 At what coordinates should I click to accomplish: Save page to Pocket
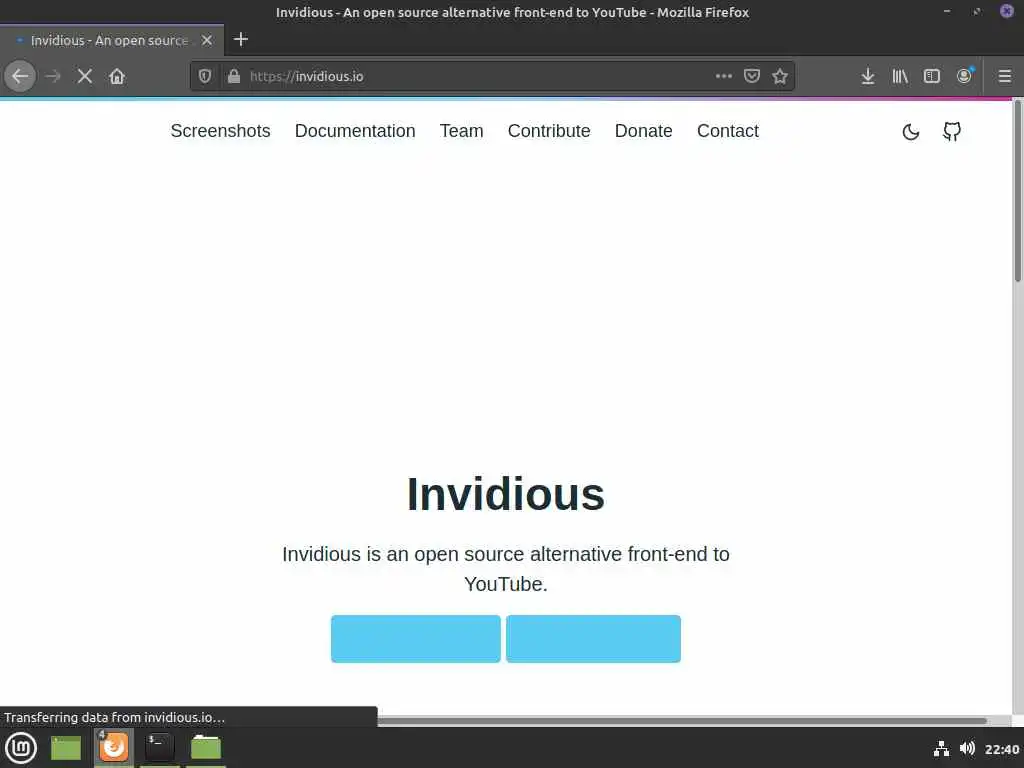[752, 76]
